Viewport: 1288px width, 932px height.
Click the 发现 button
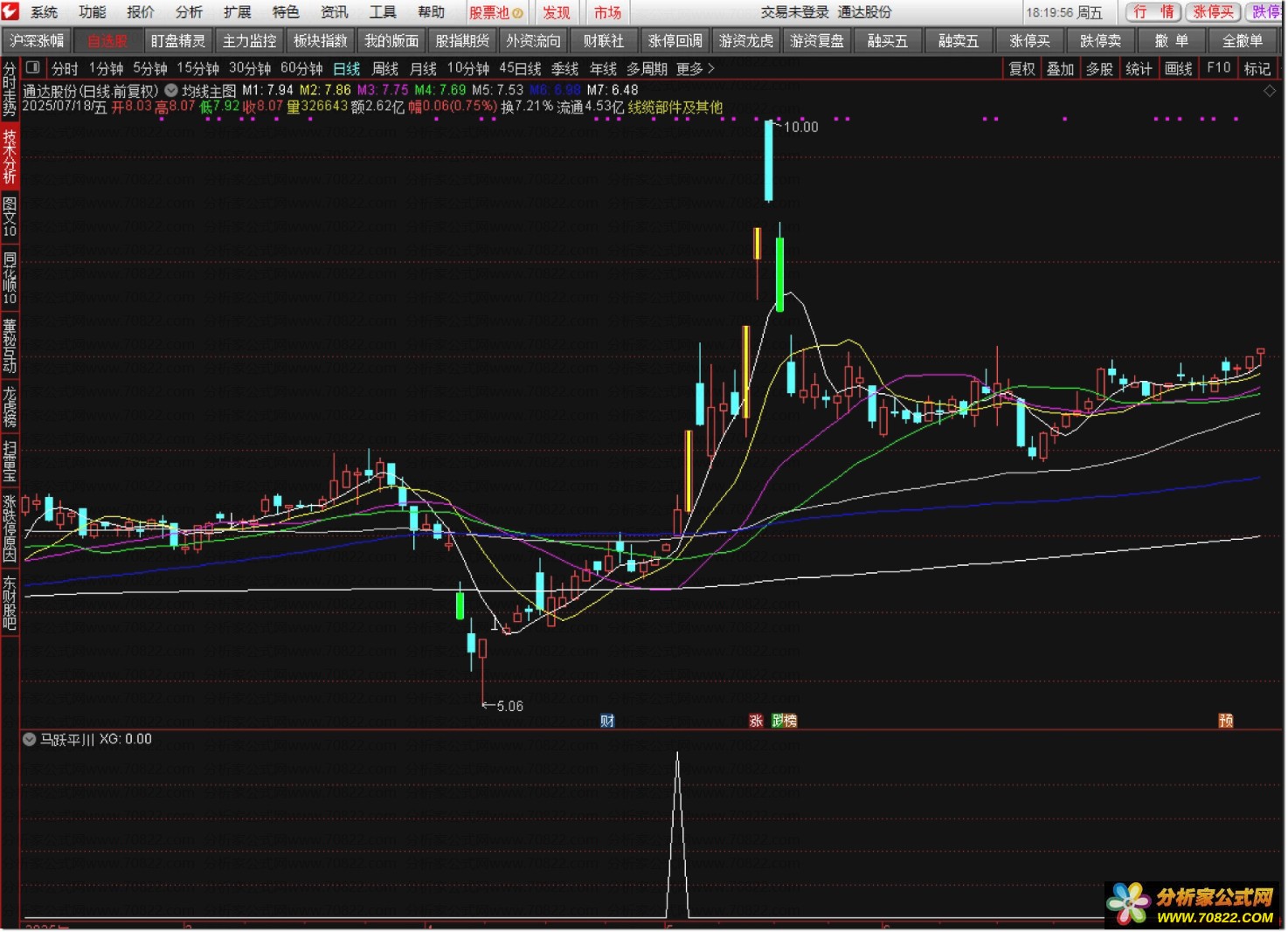(556, 13)
